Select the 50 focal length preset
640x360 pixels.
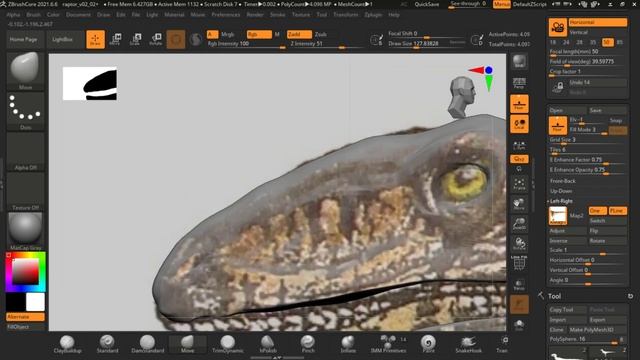coord(607,42)
